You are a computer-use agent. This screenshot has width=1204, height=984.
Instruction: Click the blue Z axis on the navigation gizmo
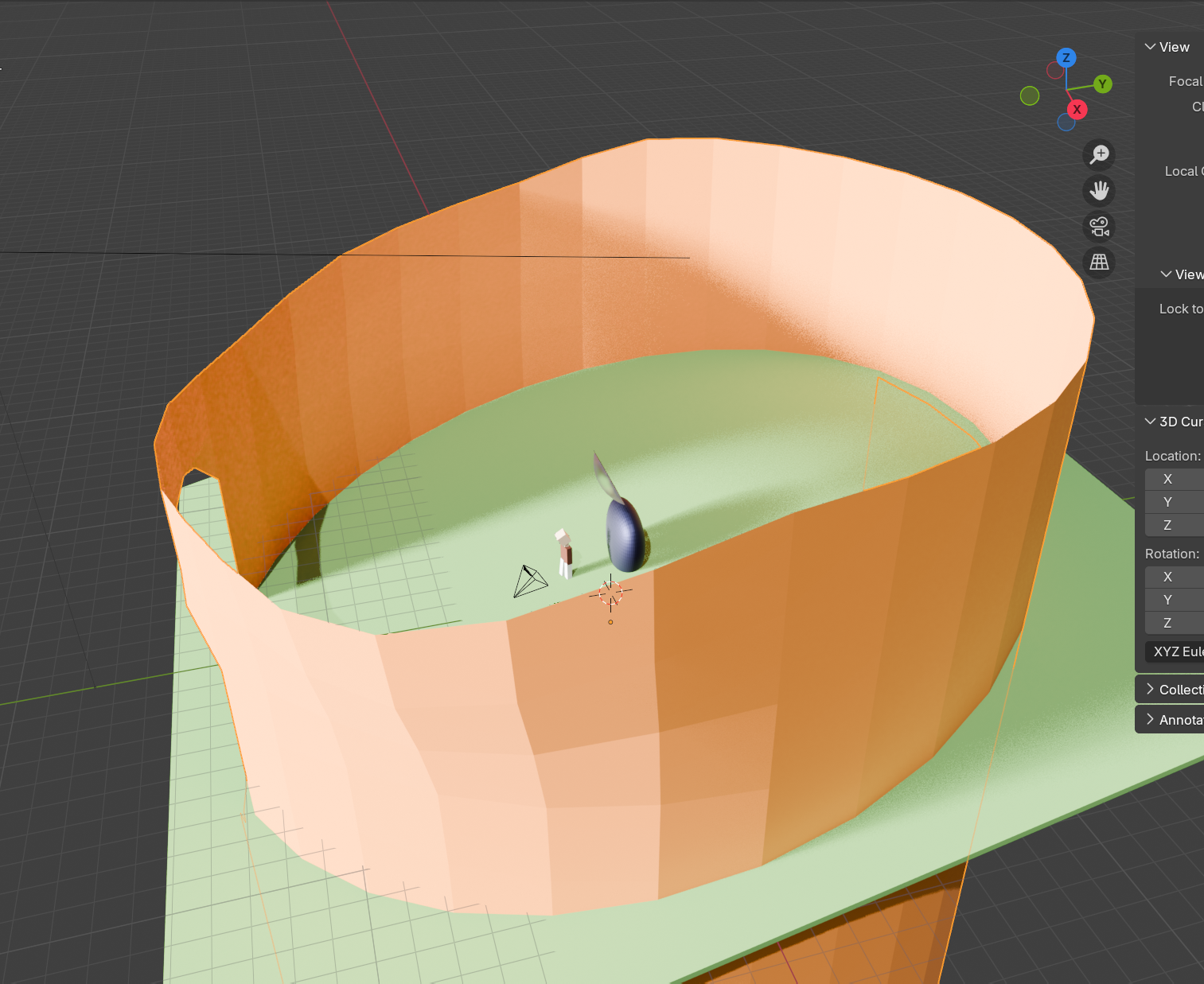coord(1065,58)
